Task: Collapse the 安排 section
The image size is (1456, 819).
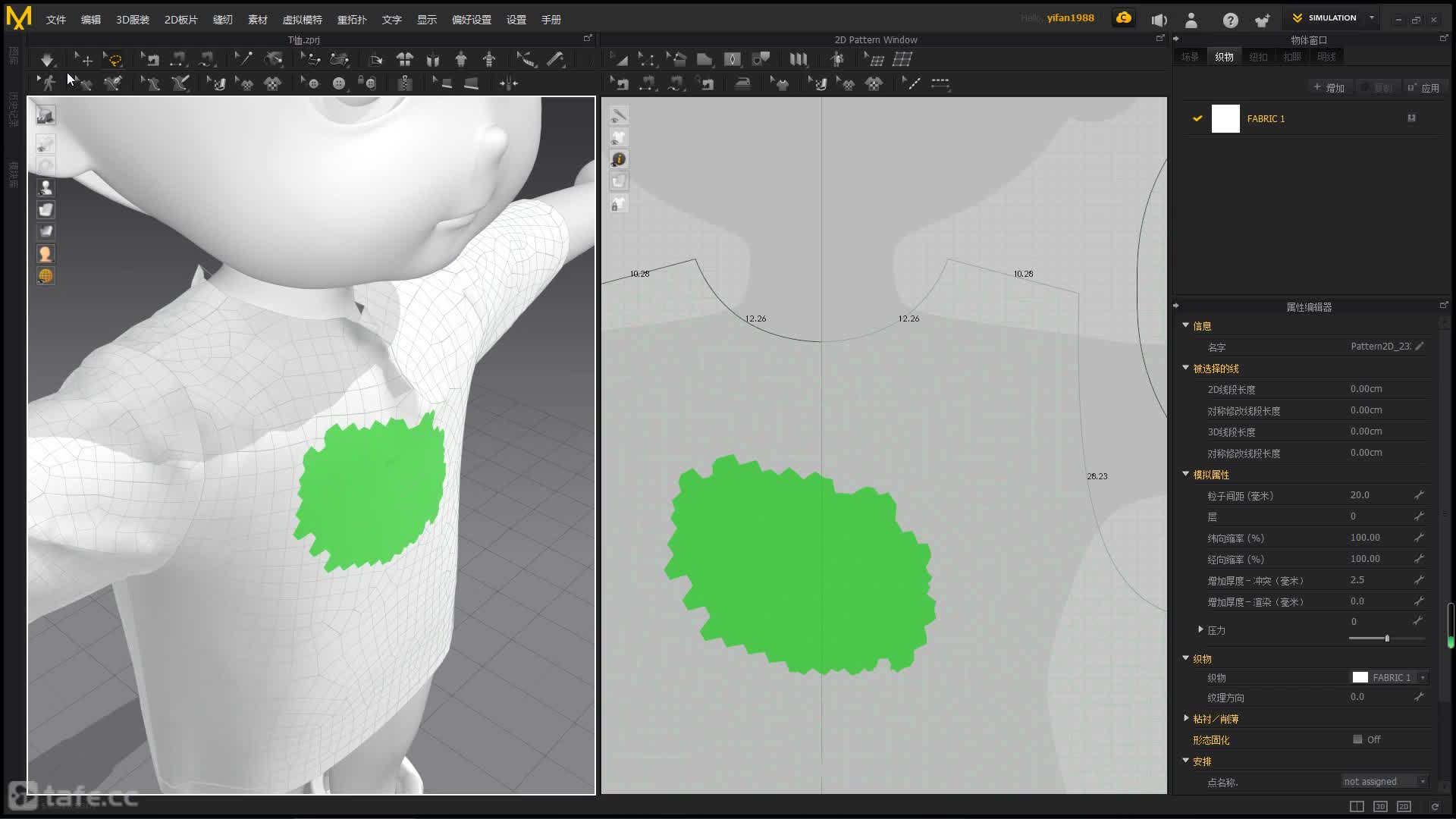Action: (x=1185, y=761)
